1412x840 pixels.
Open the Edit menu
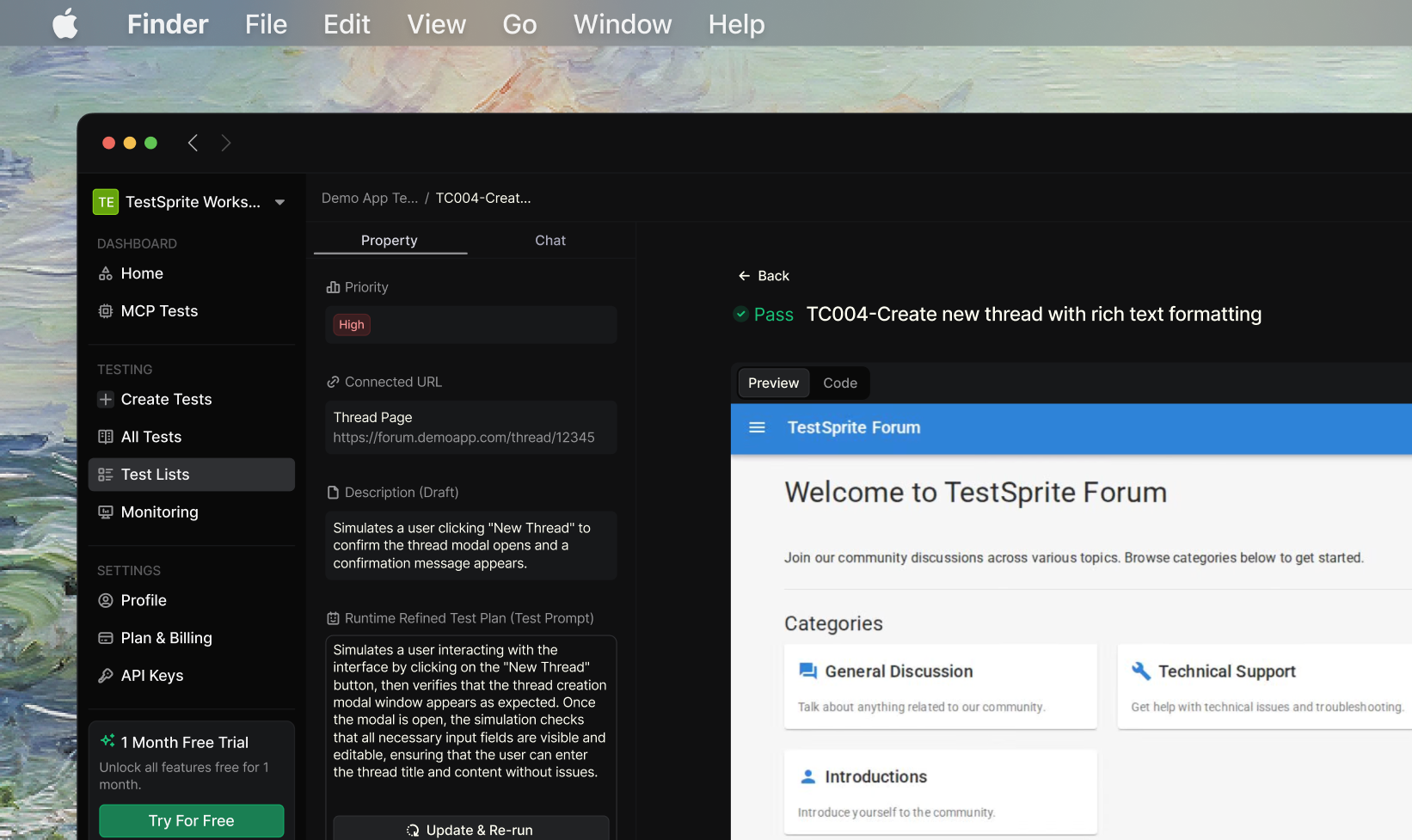(x=347, y=24)
